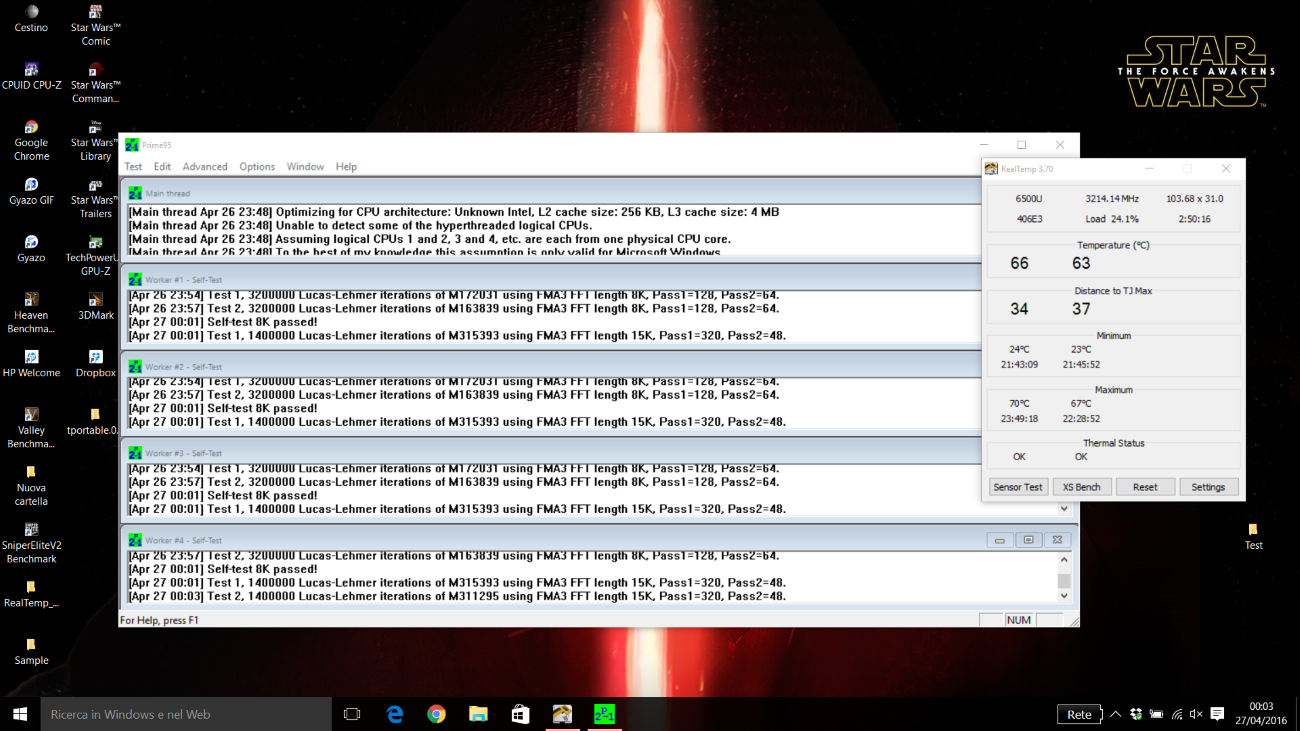Click the Worker #4 scrollbar down arrow
Viewport: 1300px width, 731px height.
tap(1064, 596)
